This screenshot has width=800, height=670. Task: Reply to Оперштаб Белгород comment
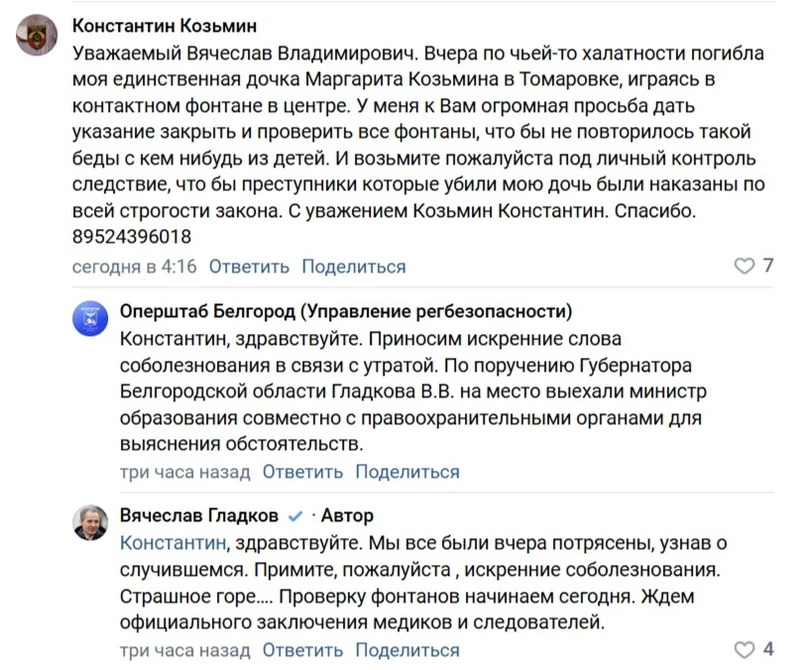(303, 472)
